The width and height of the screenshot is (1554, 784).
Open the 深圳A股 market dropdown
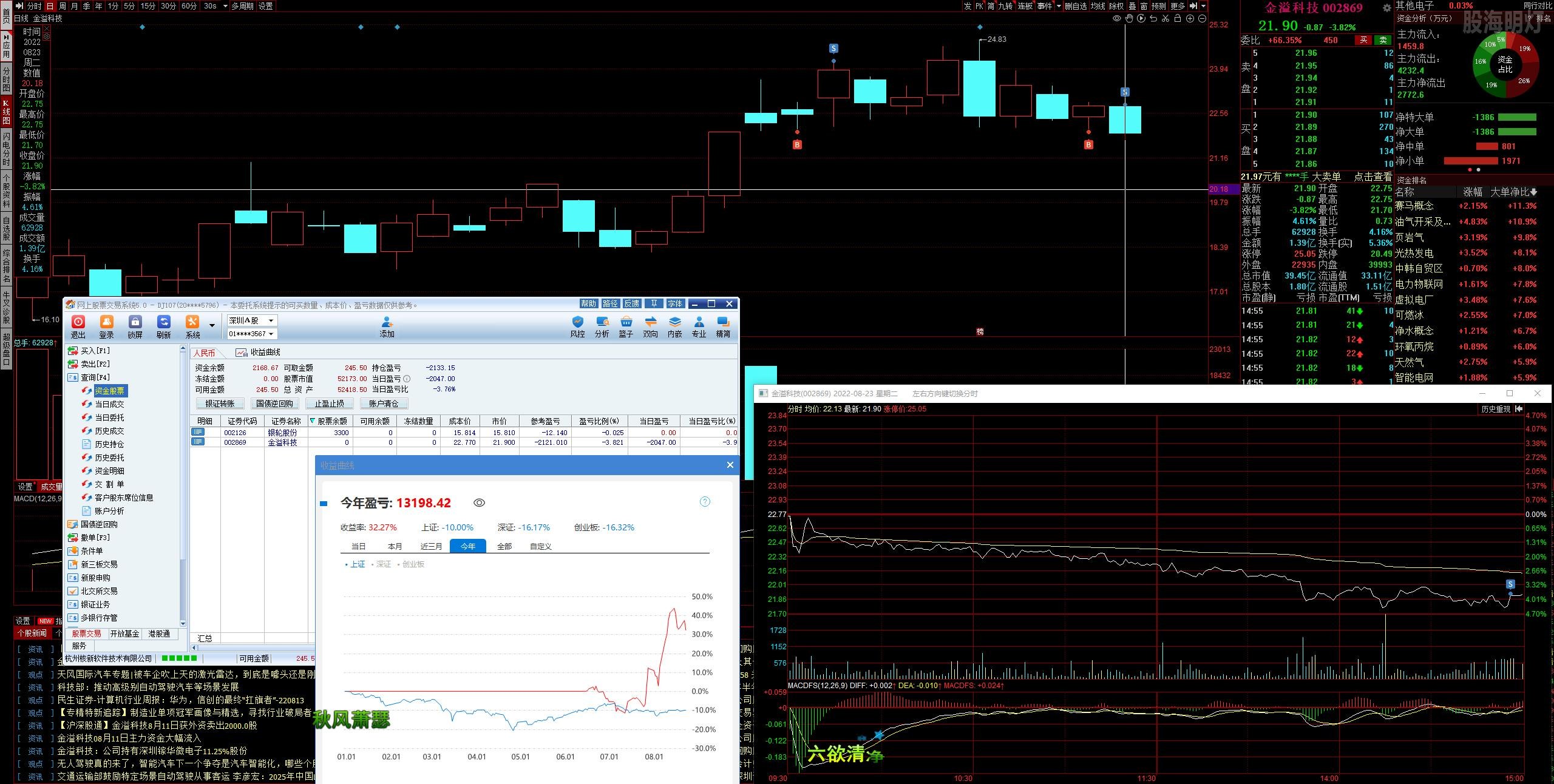point(252,320)
